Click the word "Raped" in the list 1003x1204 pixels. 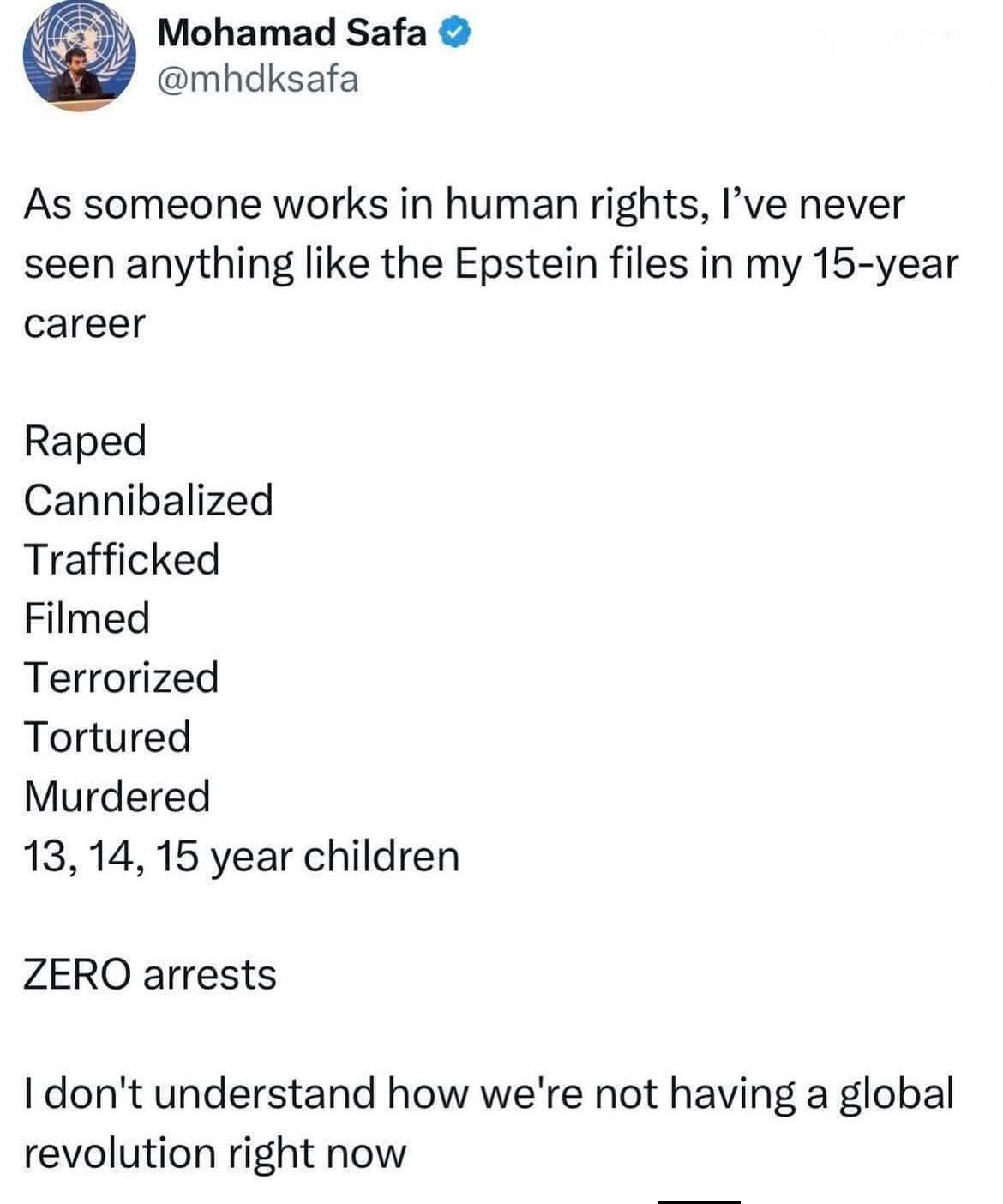pos(85,441)
